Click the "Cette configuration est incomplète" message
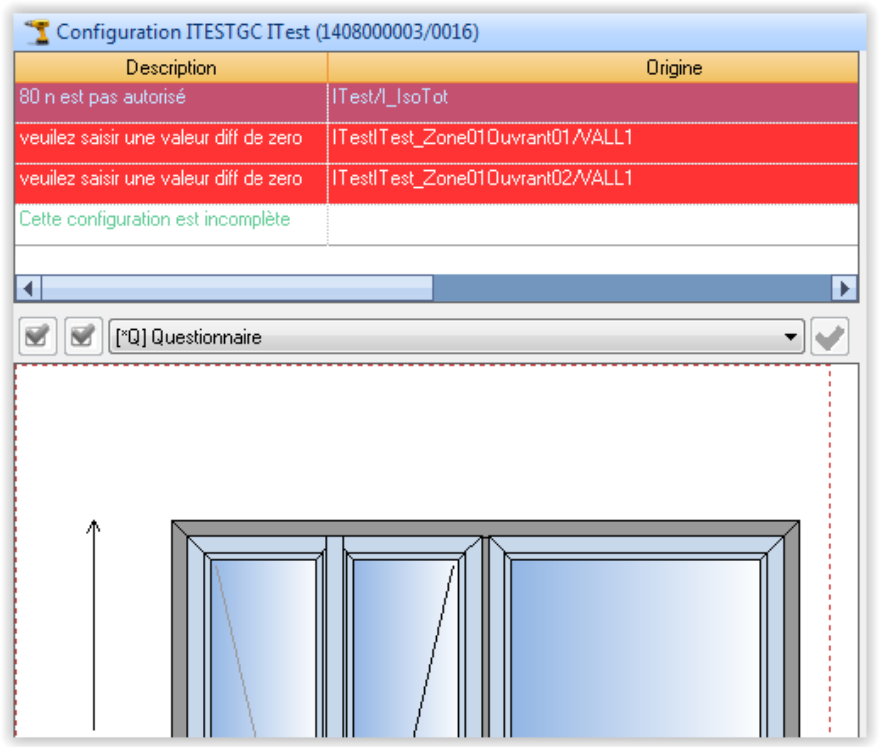Viewport: 880px width, 747px height. pyautogui.click(x=155, y=219)
